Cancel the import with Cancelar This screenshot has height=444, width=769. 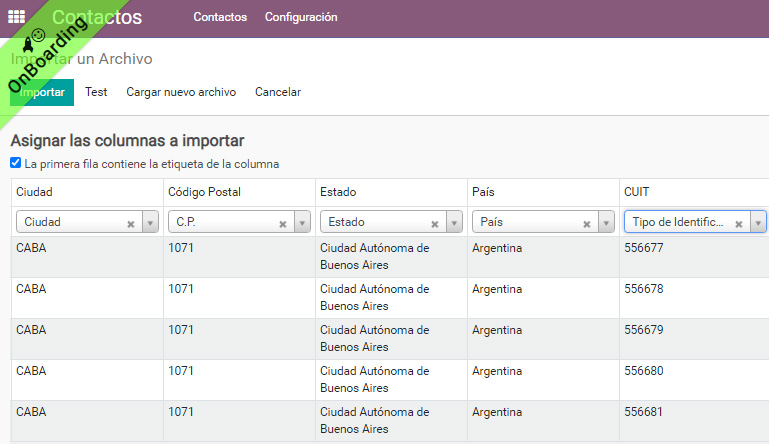point(278,92)
